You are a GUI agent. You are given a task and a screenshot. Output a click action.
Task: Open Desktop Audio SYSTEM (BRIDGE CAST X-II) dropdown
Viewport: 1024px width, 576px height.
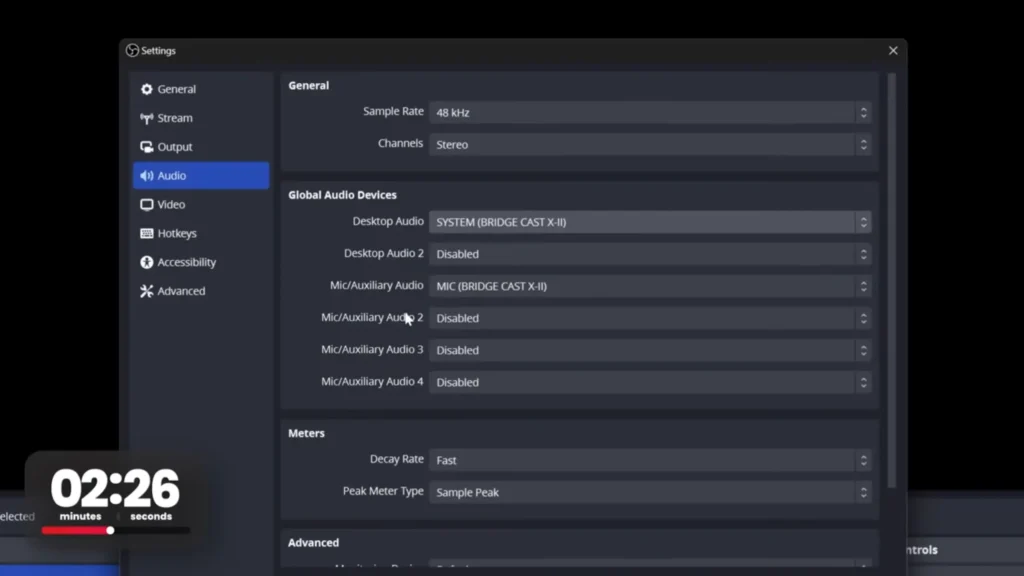[650, 222]
